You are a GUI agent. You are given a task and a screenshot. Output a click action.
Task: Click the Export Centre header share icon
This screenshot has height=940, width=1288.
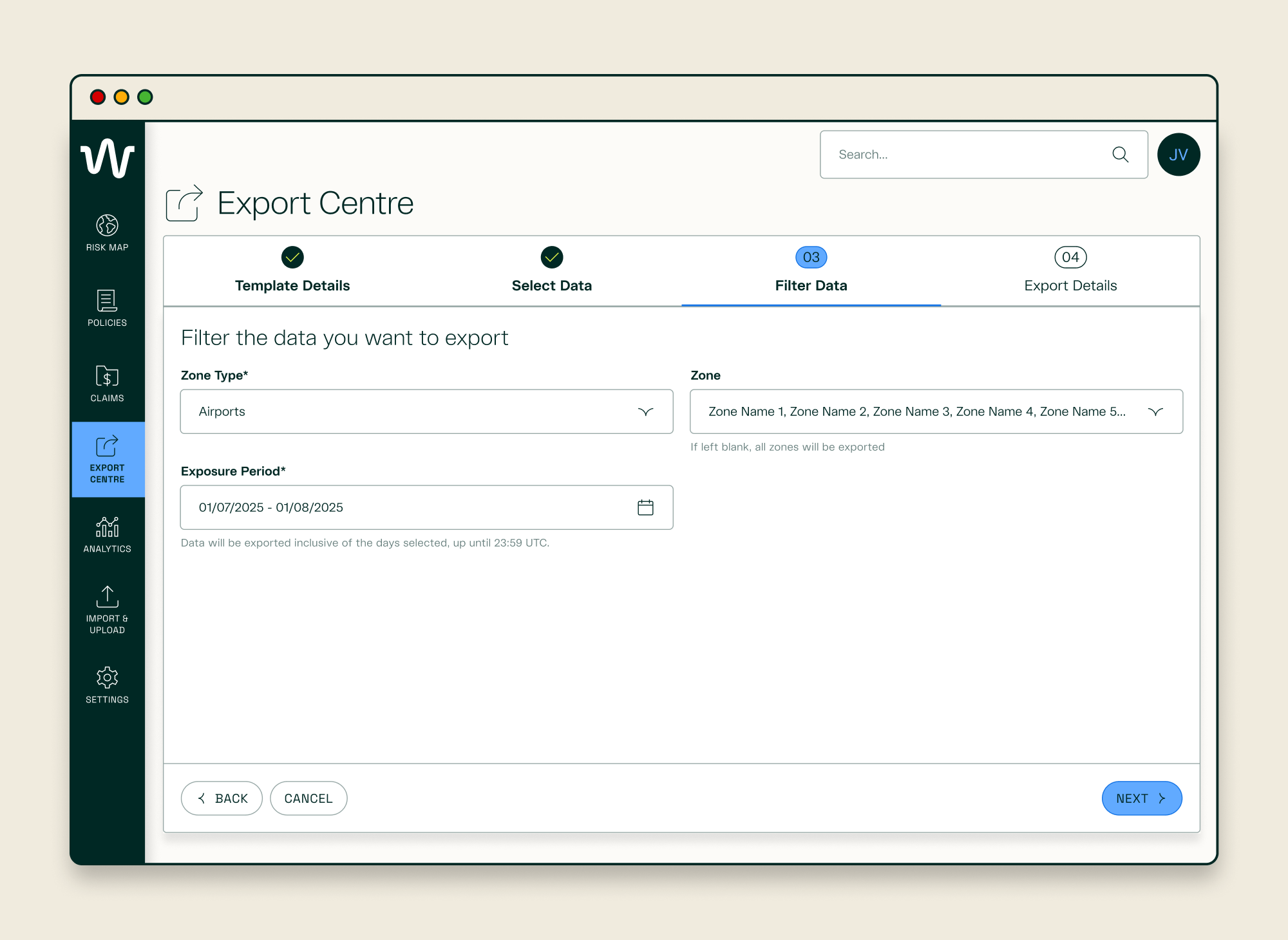184,203
